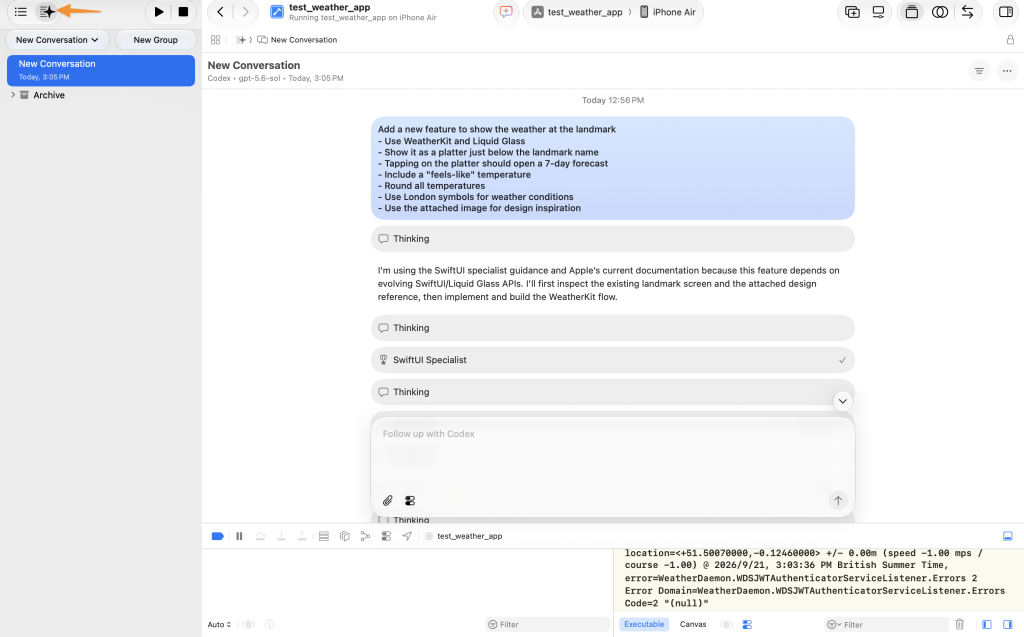This screenshot has height=637, width=1024.
Task: Open the New Conversation dropdown button
Action: click(57, 40)
